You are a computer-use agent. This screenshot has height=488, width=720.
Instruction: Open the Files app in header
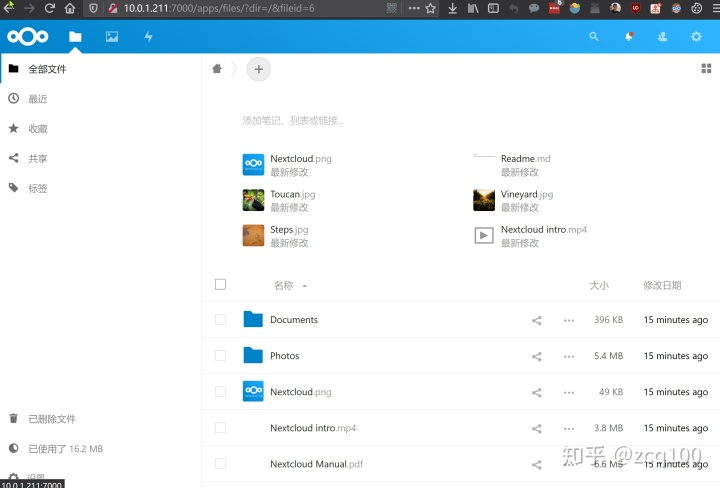pos(75,37)
